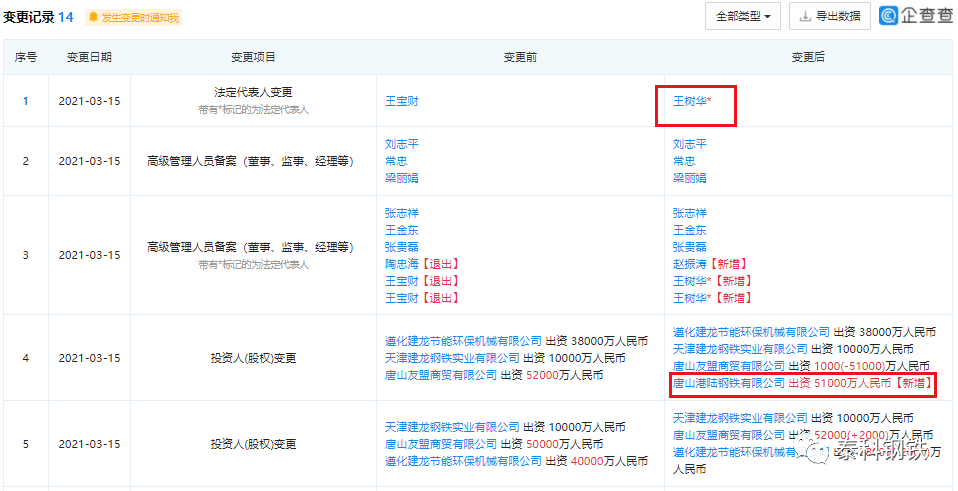Click 导出数据 button label

pyautogui.click(x=838, y=16)
